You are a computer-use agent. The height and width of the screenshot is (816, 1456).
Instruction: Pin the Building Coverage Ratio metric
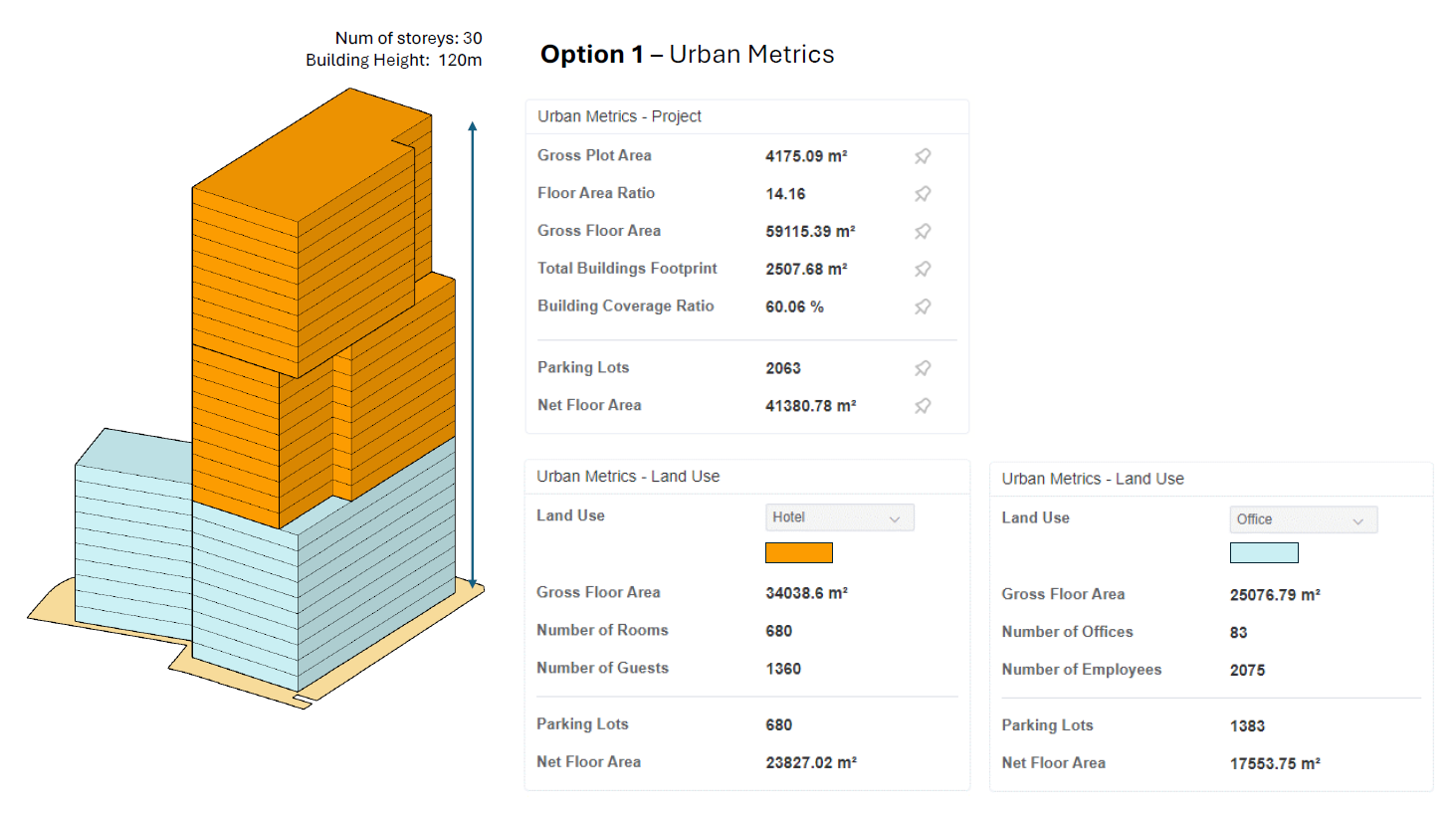pyautogui.click(x=923, y=306)
